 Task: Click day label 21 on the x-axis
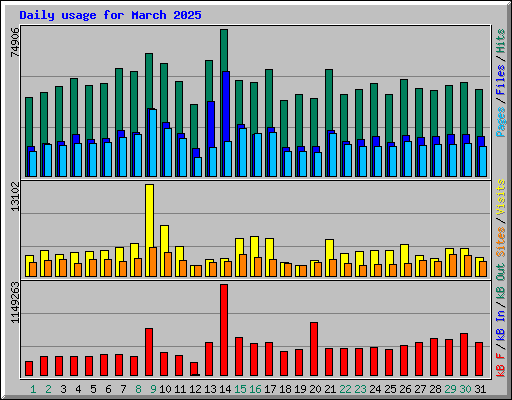pyautogui.click(x=330, y=389)
